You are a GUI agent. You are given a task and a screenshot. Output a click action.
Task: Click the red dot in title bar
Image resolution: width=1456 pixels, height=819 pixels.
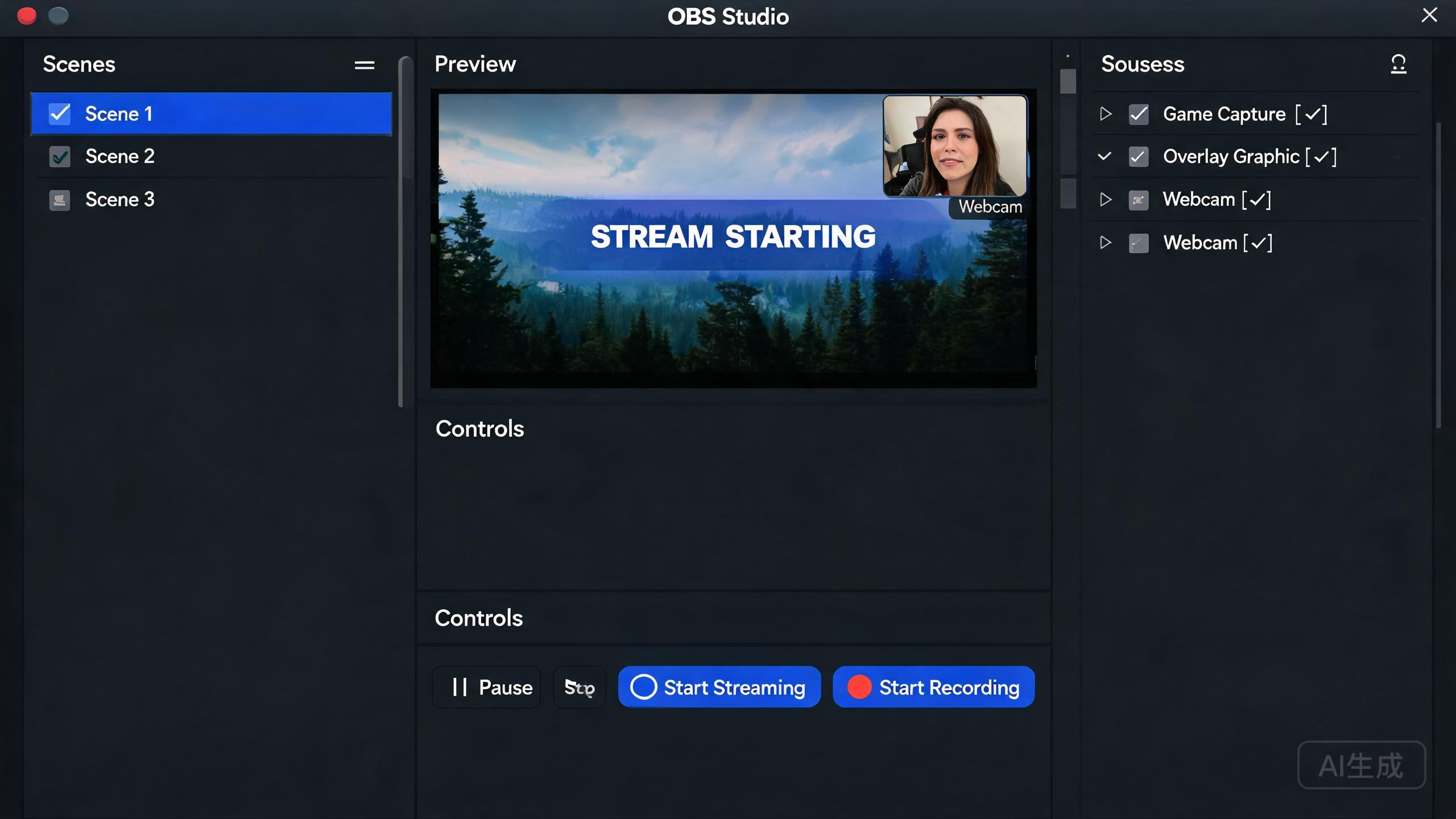(x=27, y=16)
